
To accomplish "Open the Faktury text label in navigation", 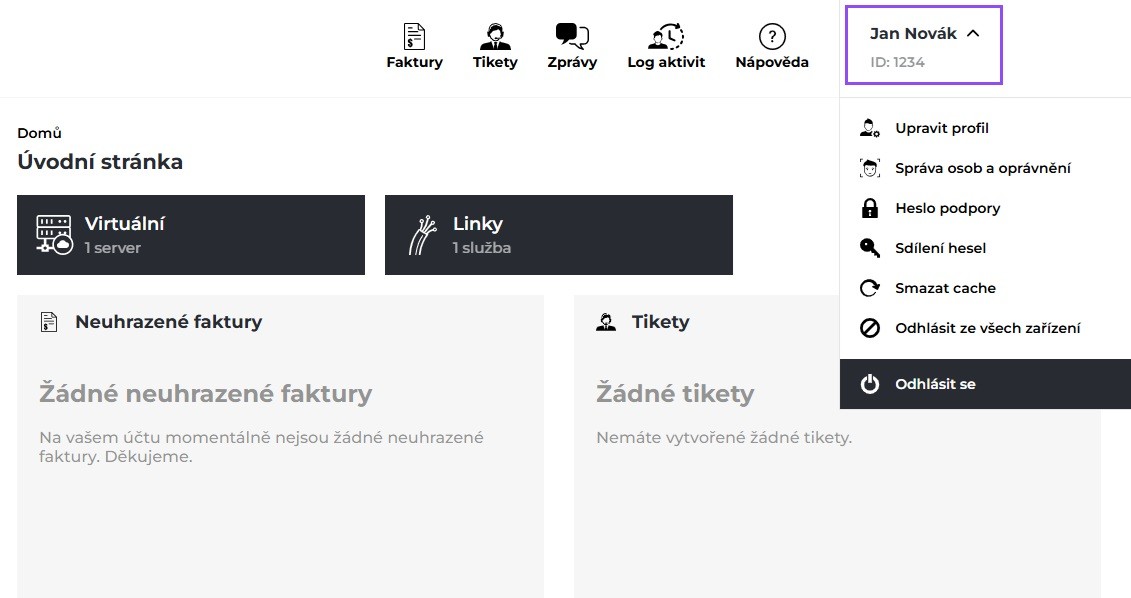I will (415, 62).
